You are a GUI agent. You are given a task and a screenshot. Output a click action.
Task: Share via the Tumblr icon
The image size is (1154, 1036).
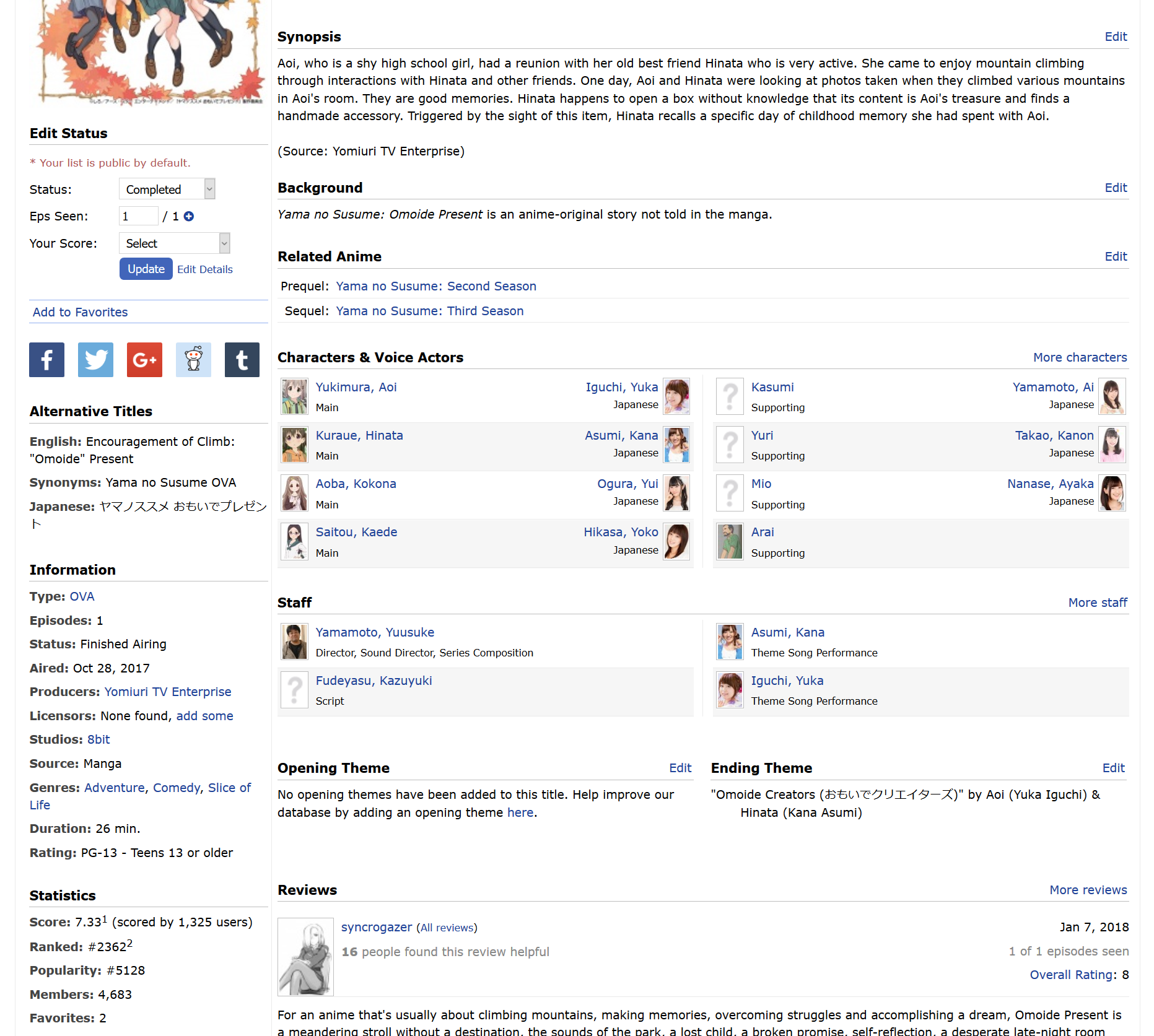click(x=242, y=360)
